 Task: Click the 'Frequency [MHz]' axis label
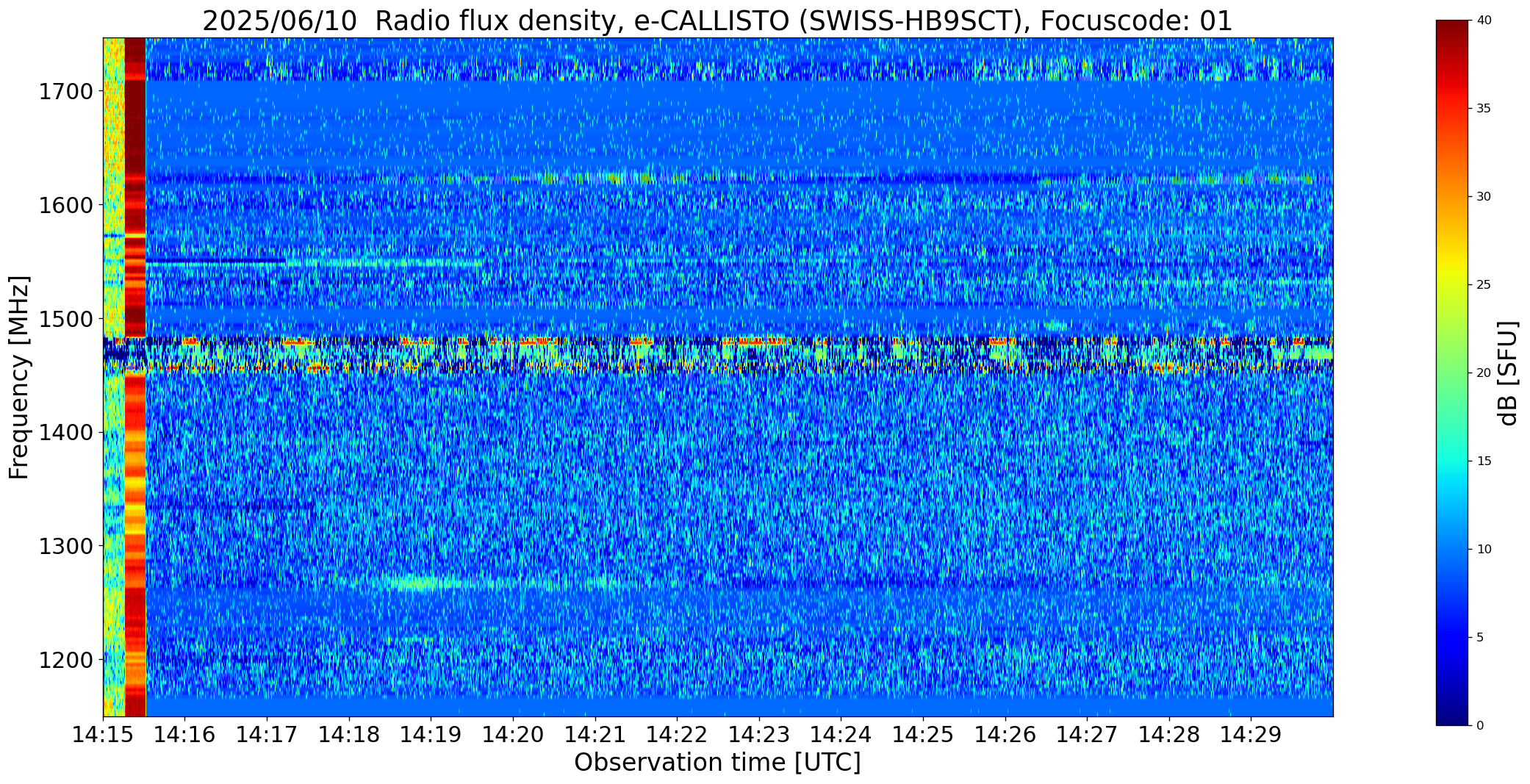(19, 377)
